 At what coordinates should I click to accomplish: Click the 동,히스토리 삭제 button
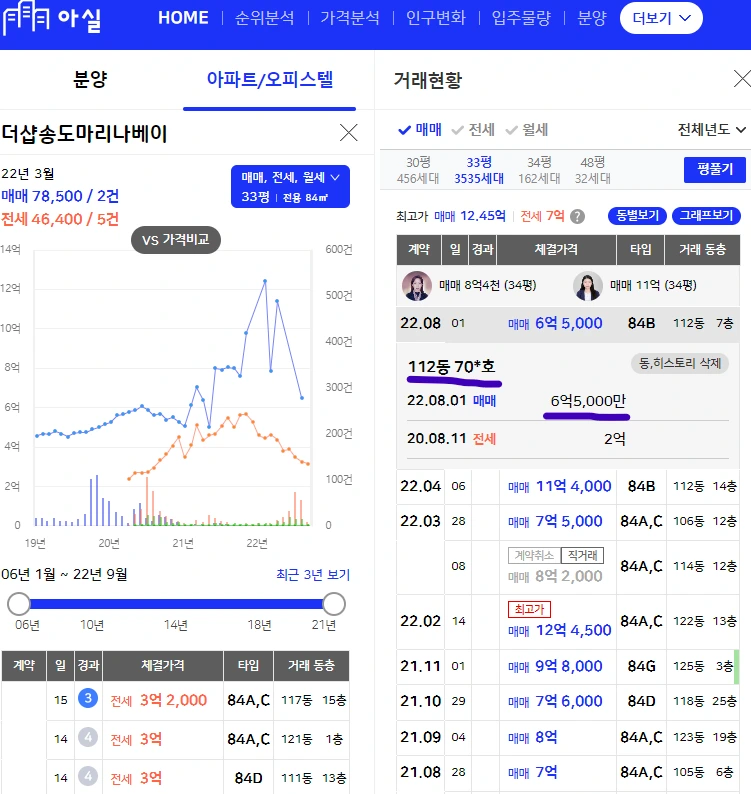coord(680,363)
